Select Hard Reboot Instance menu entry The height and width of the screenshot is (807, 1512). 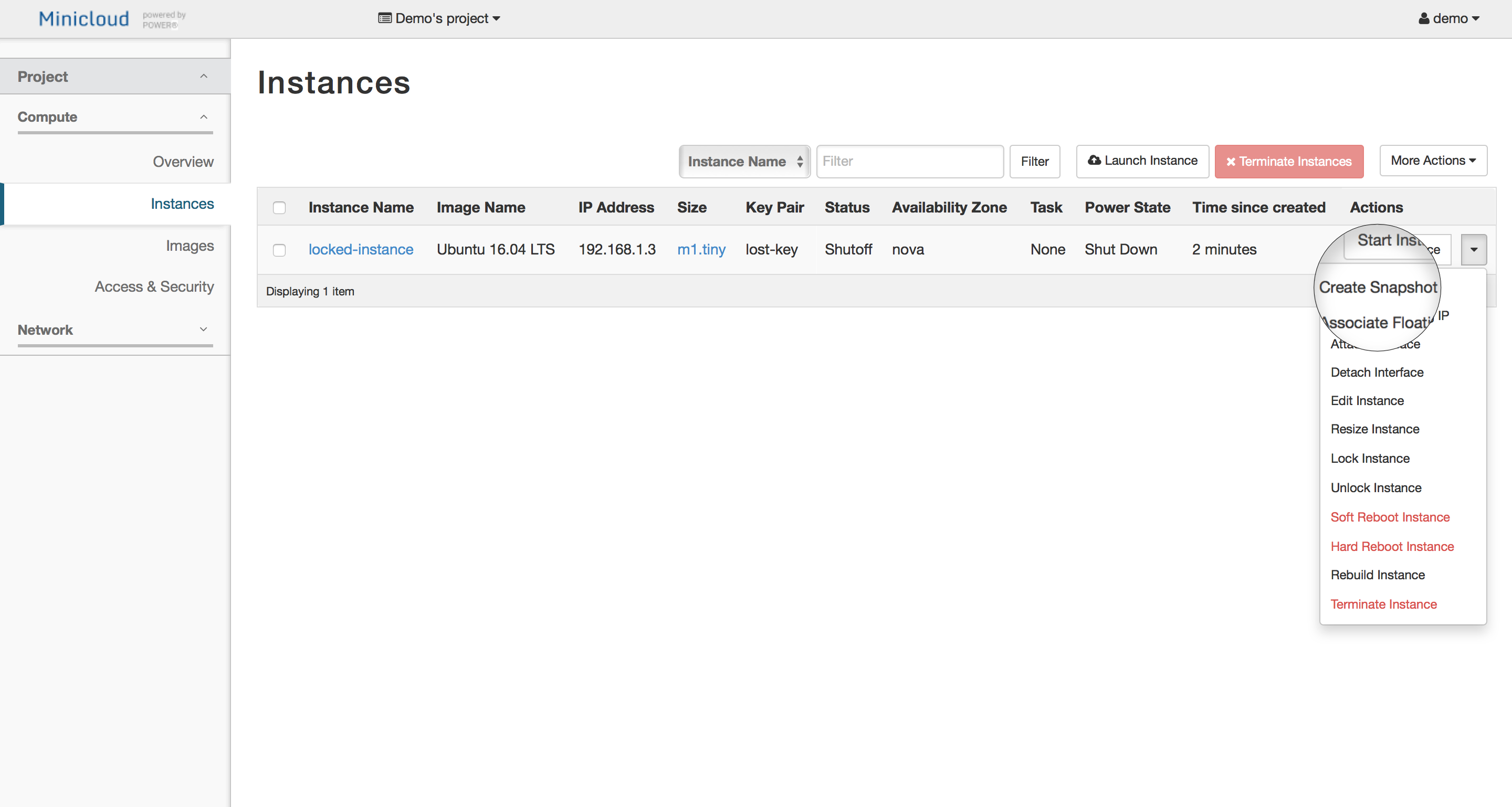pos(1392,546)
